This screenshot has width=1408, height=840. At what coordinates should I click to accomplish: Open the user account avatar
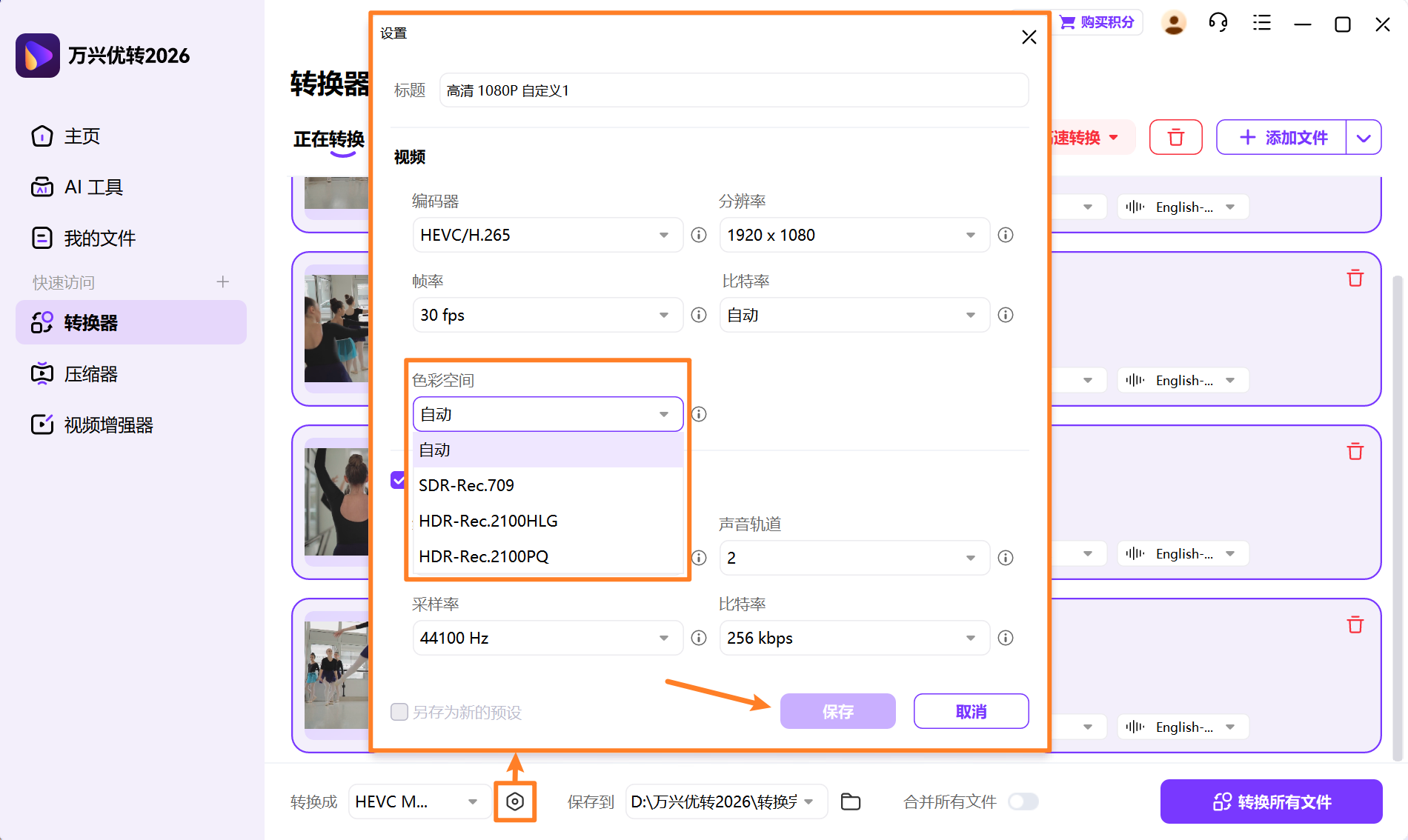1173,23
